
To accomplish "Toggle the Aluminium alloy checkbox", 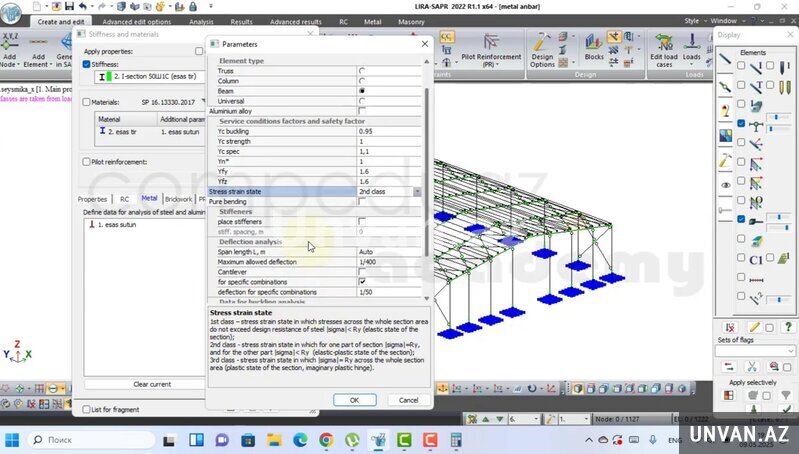I will (362, 111).
